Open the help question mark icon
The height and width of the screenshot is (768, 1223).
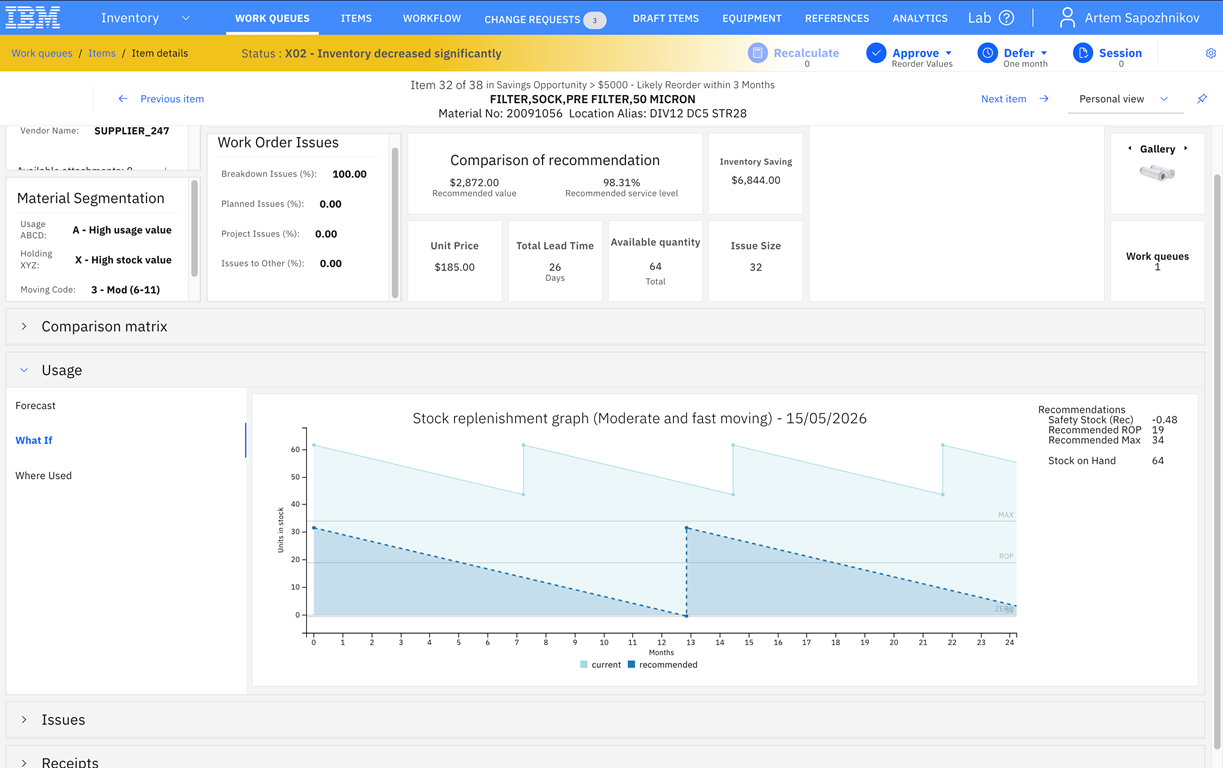[x=1007, y=18]
